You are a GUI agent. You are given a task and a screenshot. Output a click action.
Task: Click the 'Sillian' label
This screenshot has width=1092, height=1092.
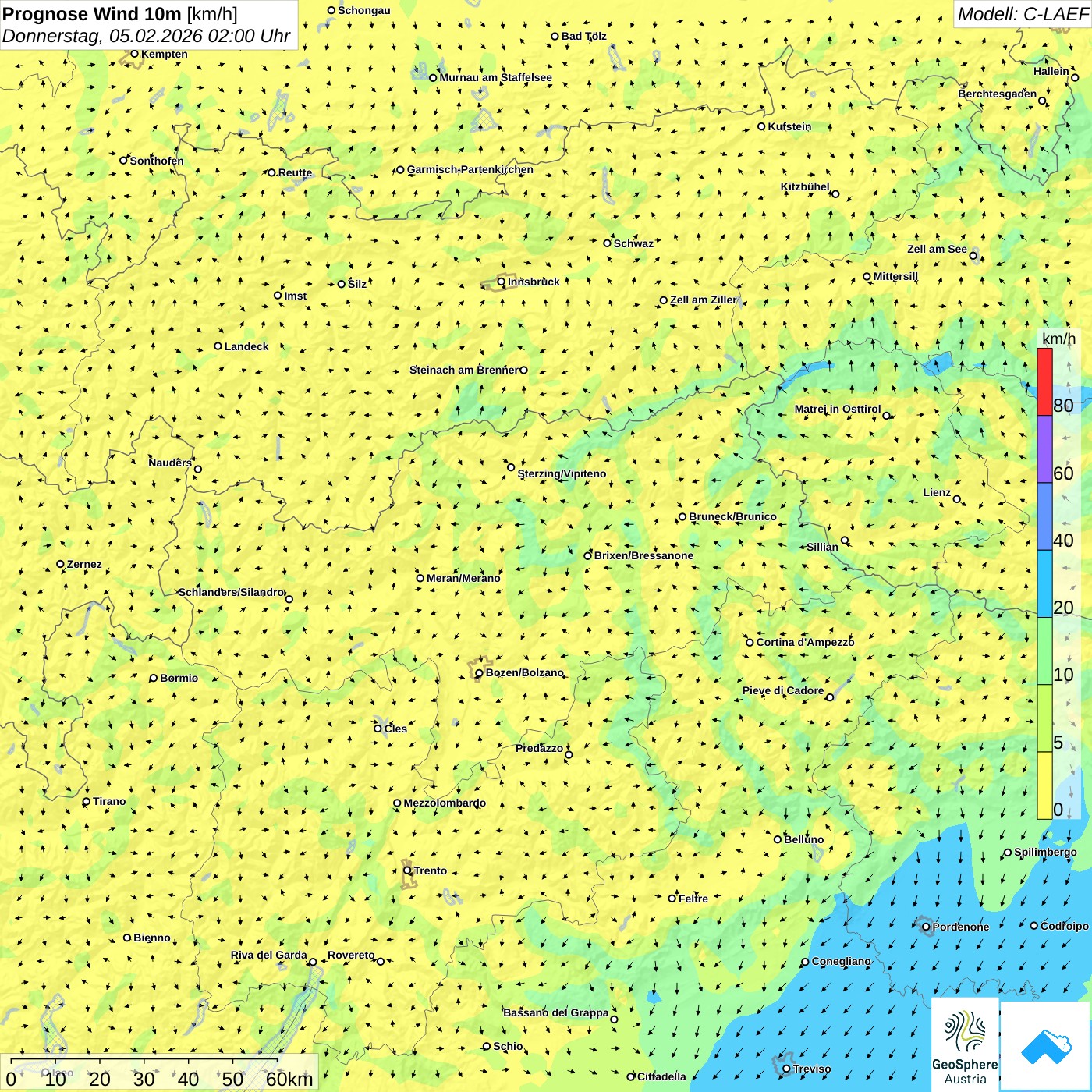pos(822,547)
